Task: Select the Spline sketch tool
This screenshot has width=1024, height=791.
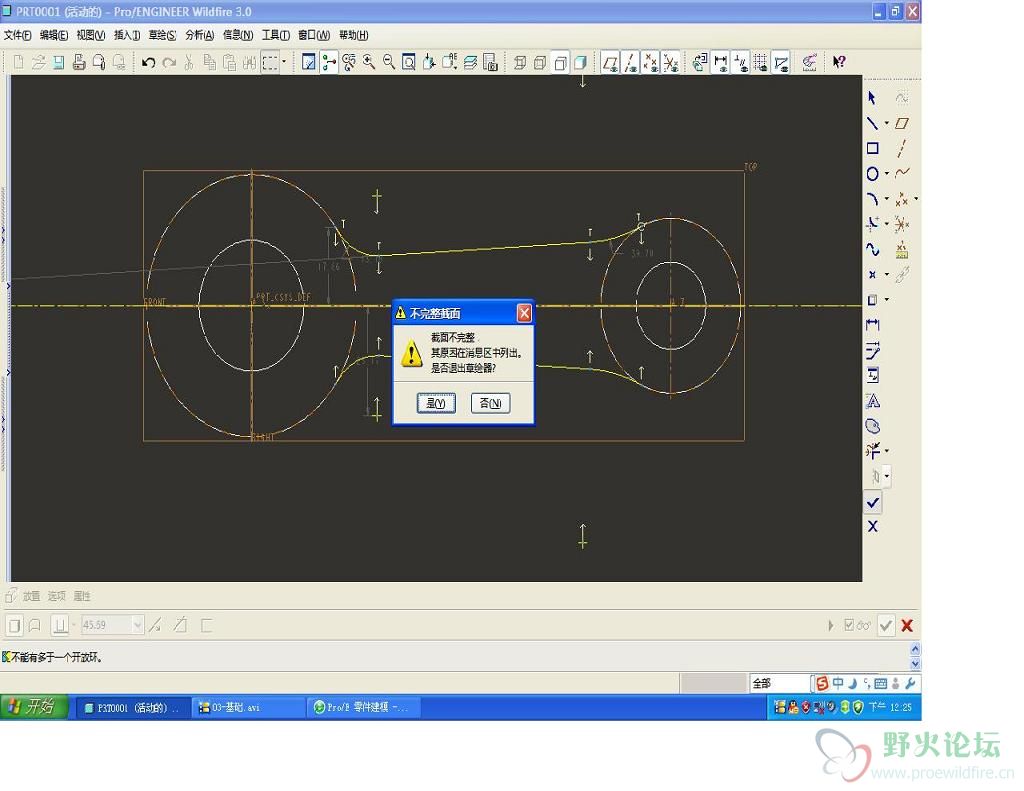Action: click(872, 249)
